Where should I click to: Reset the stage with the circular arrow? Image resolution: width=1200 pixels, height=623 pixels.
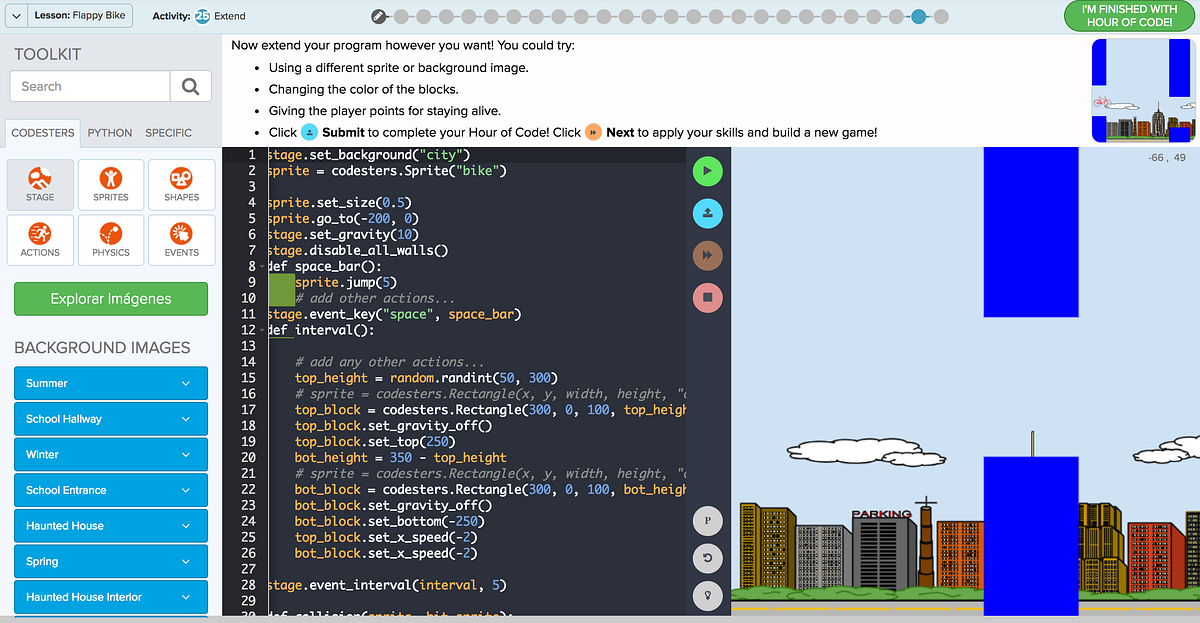coord(707,558)
